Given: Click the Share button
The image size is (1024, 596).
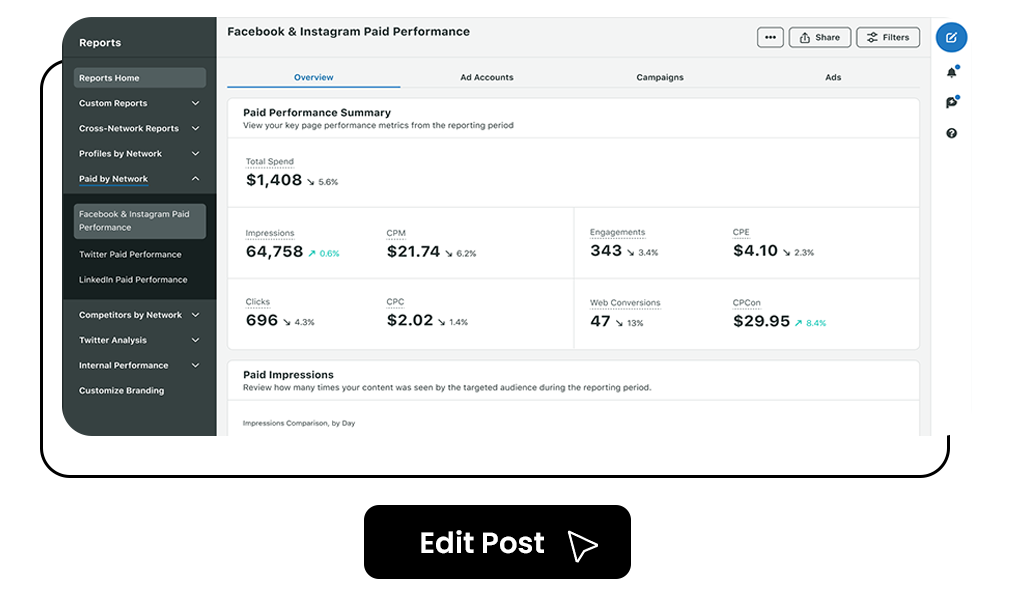Looking at the screenshot, I should pyautogui.click(x=819, y=38).
